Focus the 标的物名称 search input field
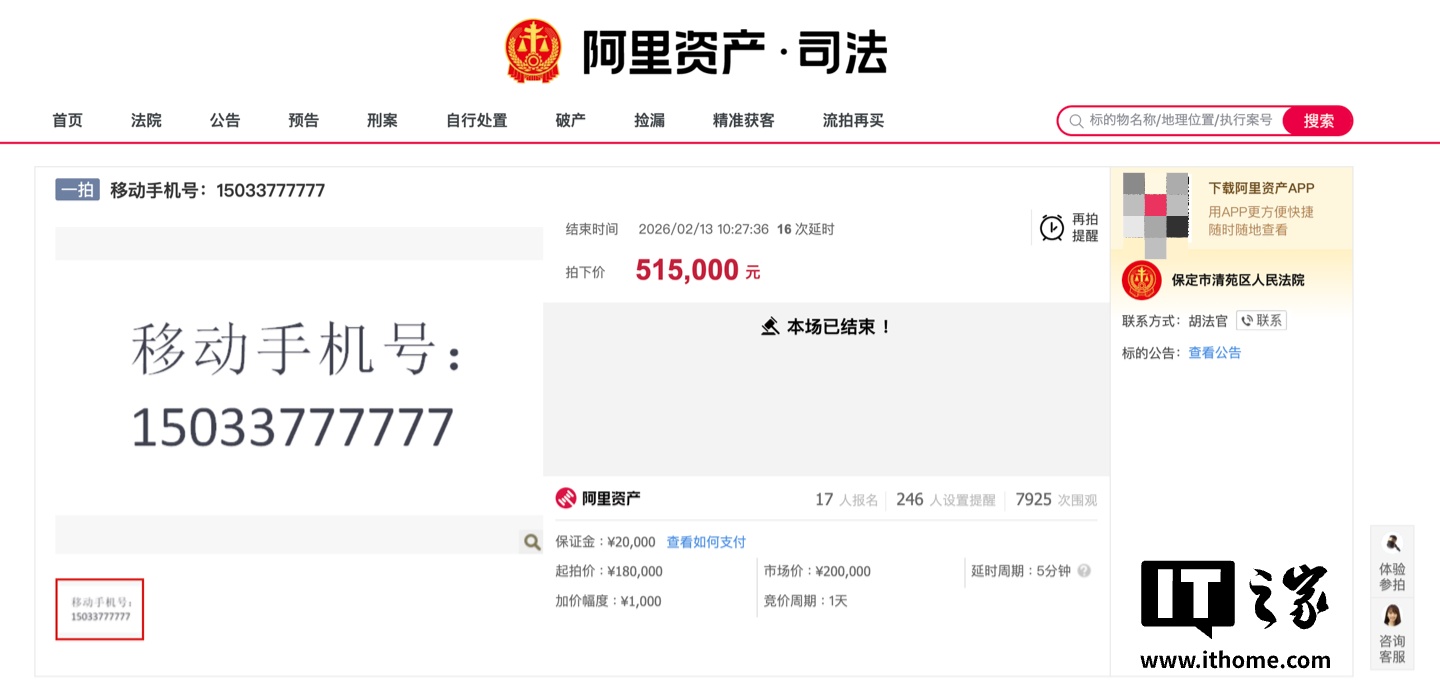Screen dimensions: 1440x691 click(1180, 121)
